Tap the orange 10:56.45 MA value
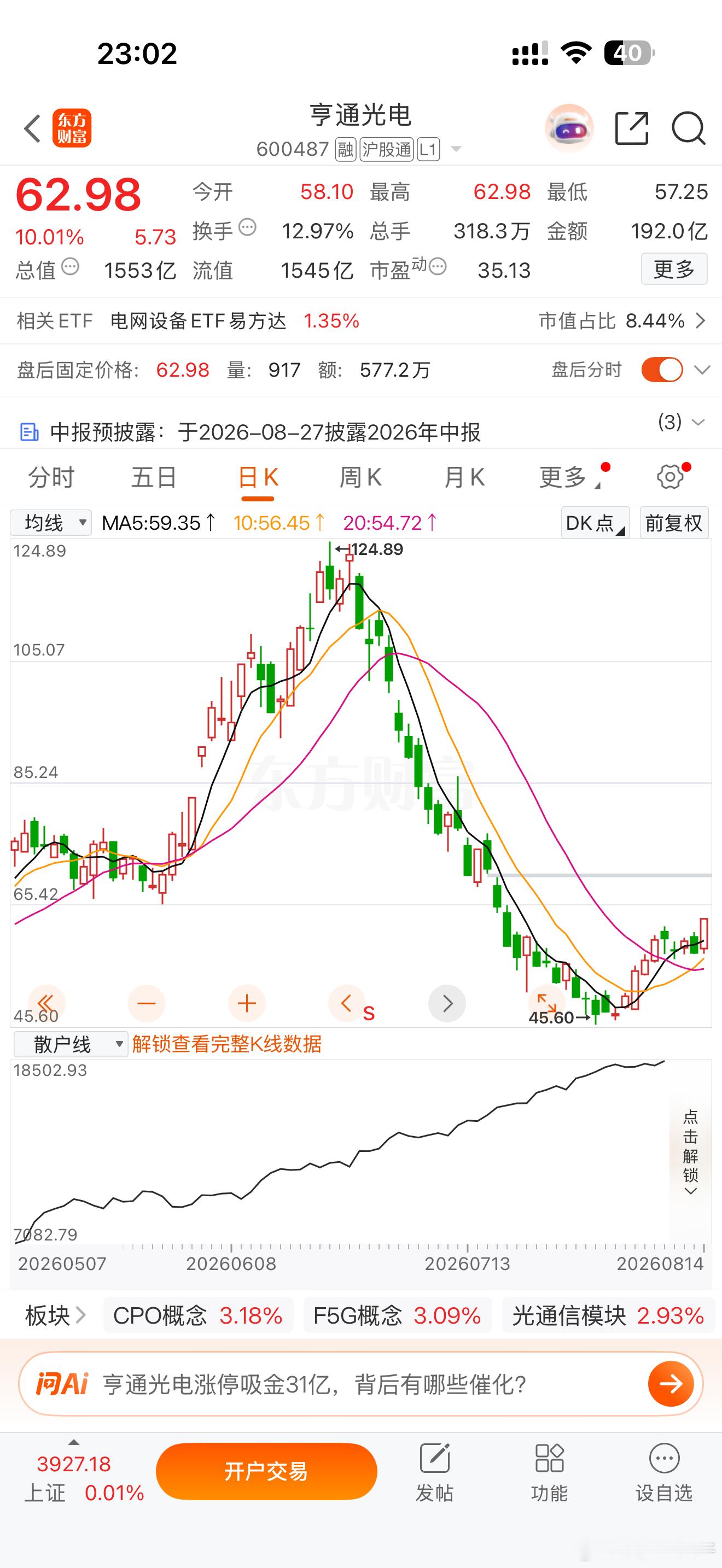This screenshot has width=722, height=1568. click(x=280, y=523)
